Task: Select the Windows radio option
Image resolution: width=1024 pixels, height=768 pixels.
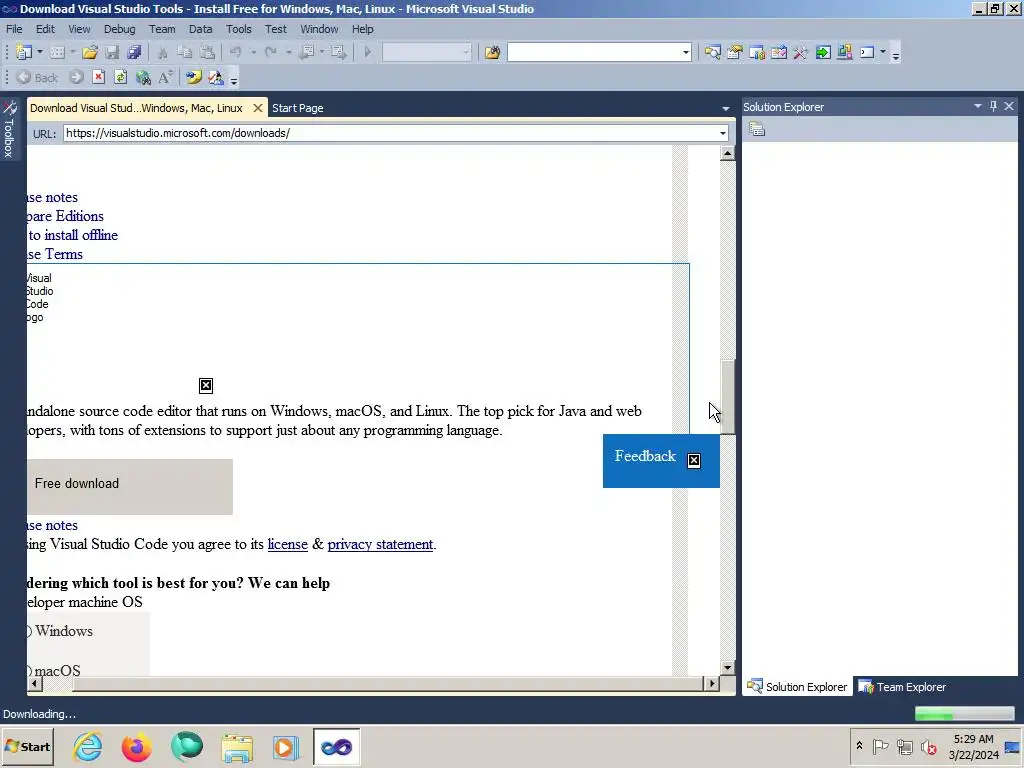Action: (29, 631)
